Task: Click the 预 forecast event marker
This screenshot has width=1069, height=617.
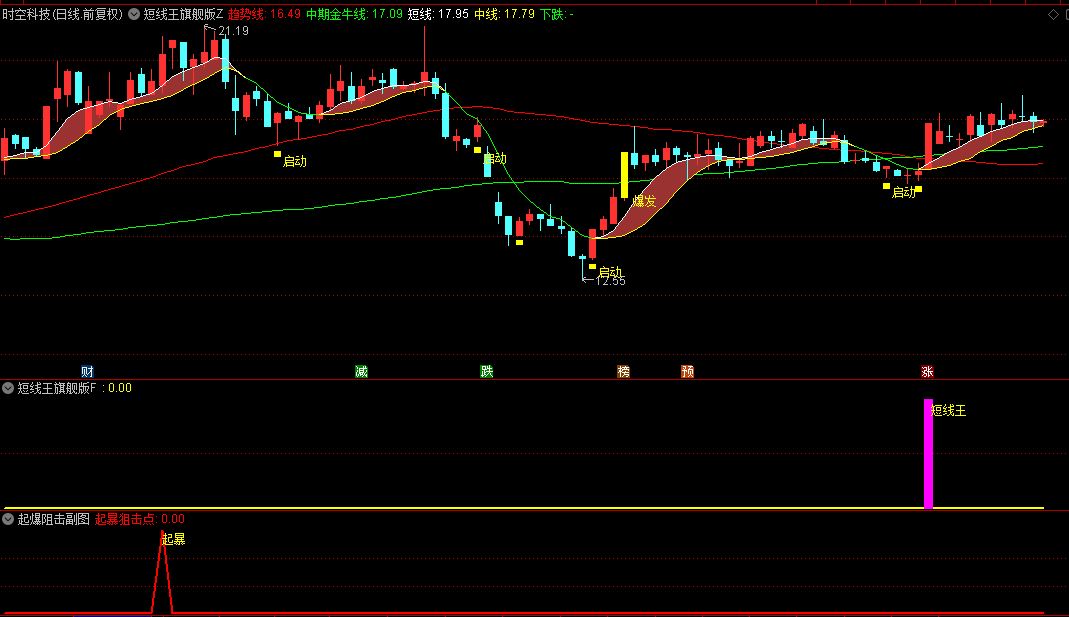Action: point(687,372)
